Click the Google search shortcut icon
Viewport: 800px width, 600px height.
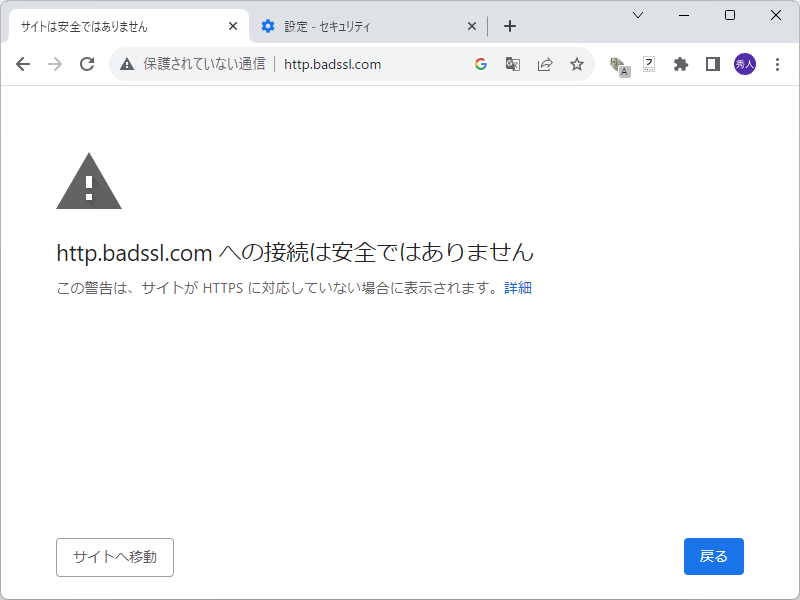pos(479,63)
